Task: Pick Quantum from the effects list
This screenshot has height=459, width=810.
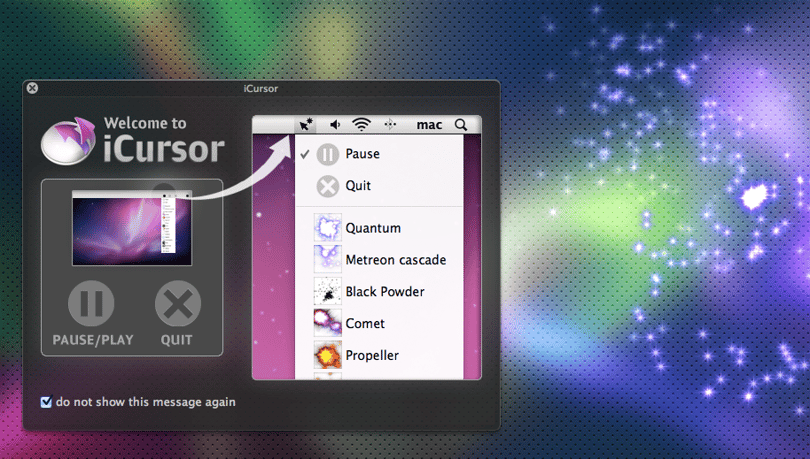Action: (x=373, y=228)
